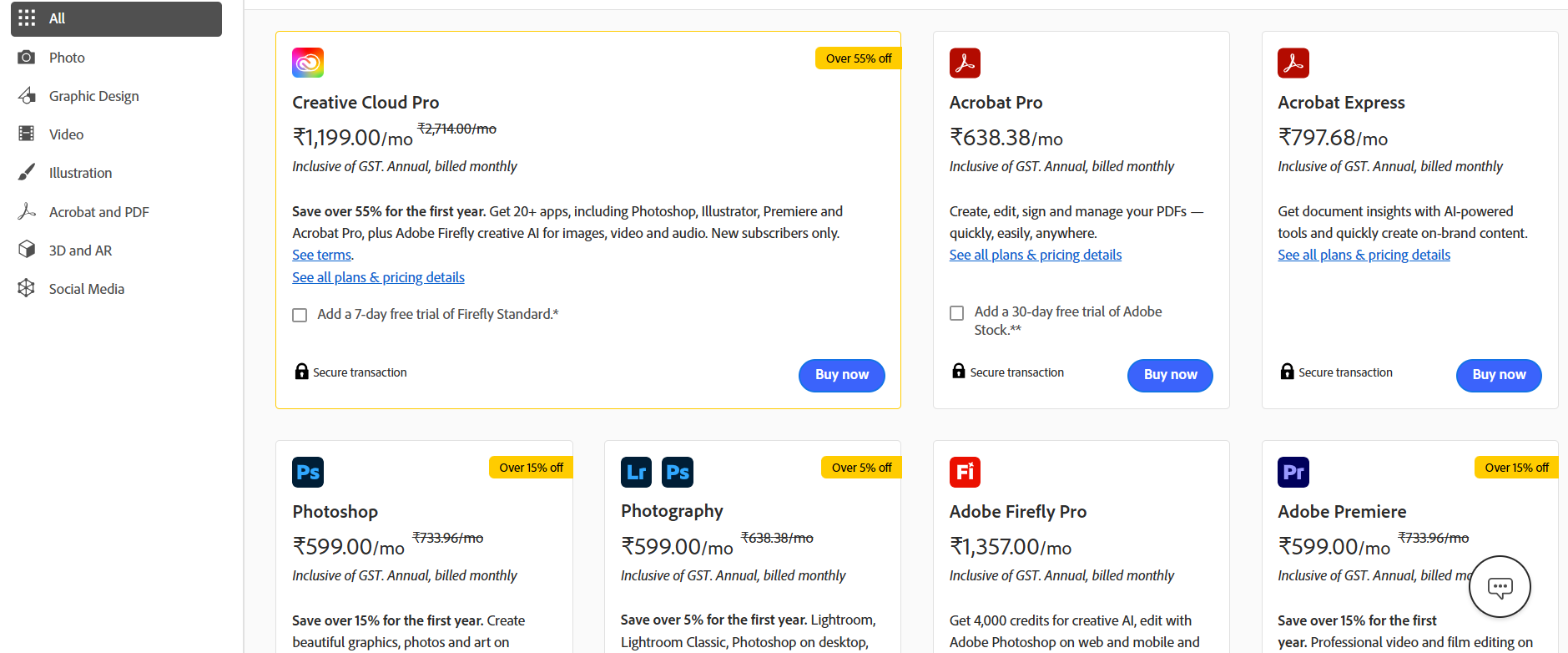Open the See terms link
Screen dimensions: 1568x653
pyautogui.click(x=321, y=255)
